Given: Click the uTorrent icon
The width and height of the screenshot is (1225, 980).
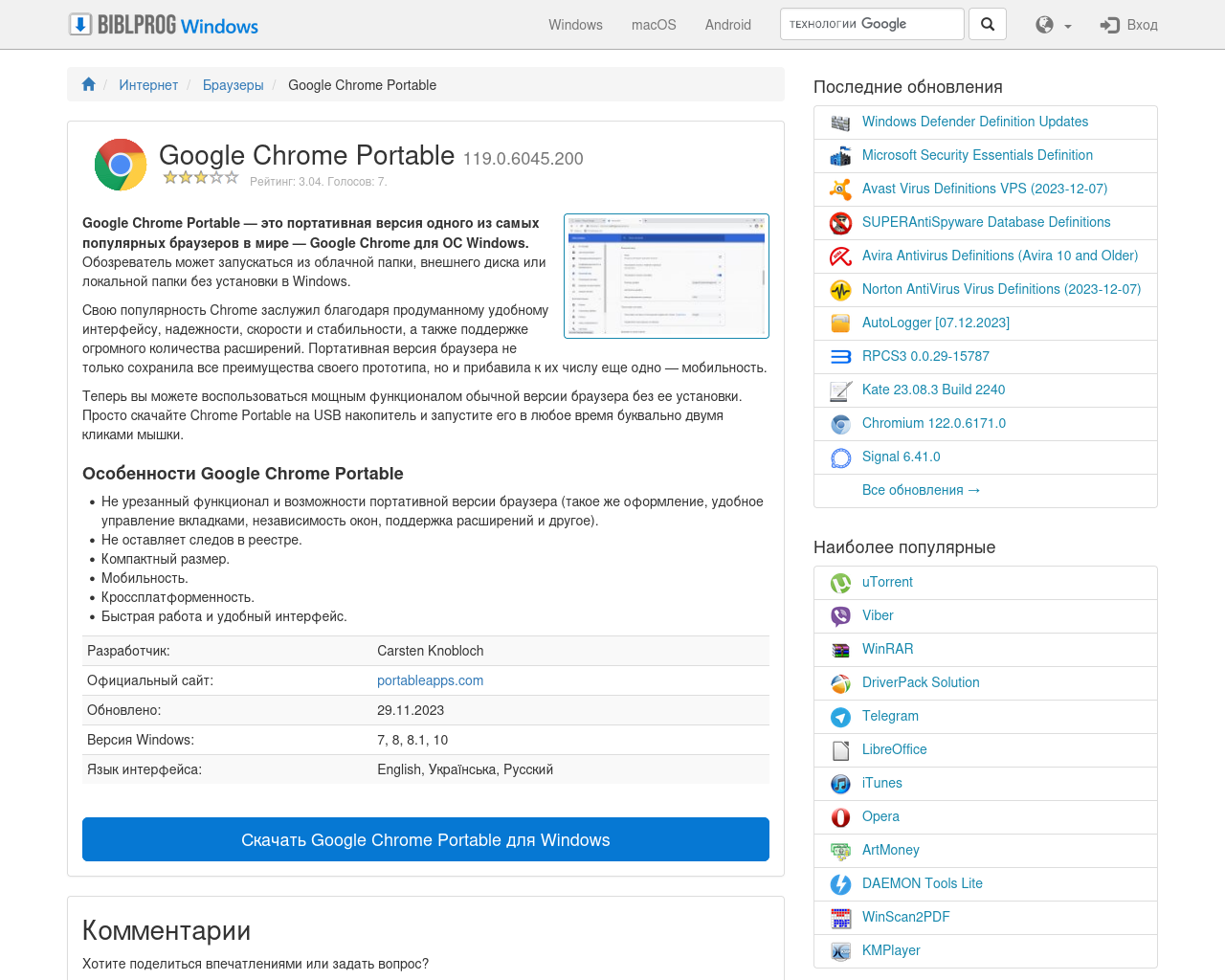Looking at the screenshot, I should [x=840, y=583].
